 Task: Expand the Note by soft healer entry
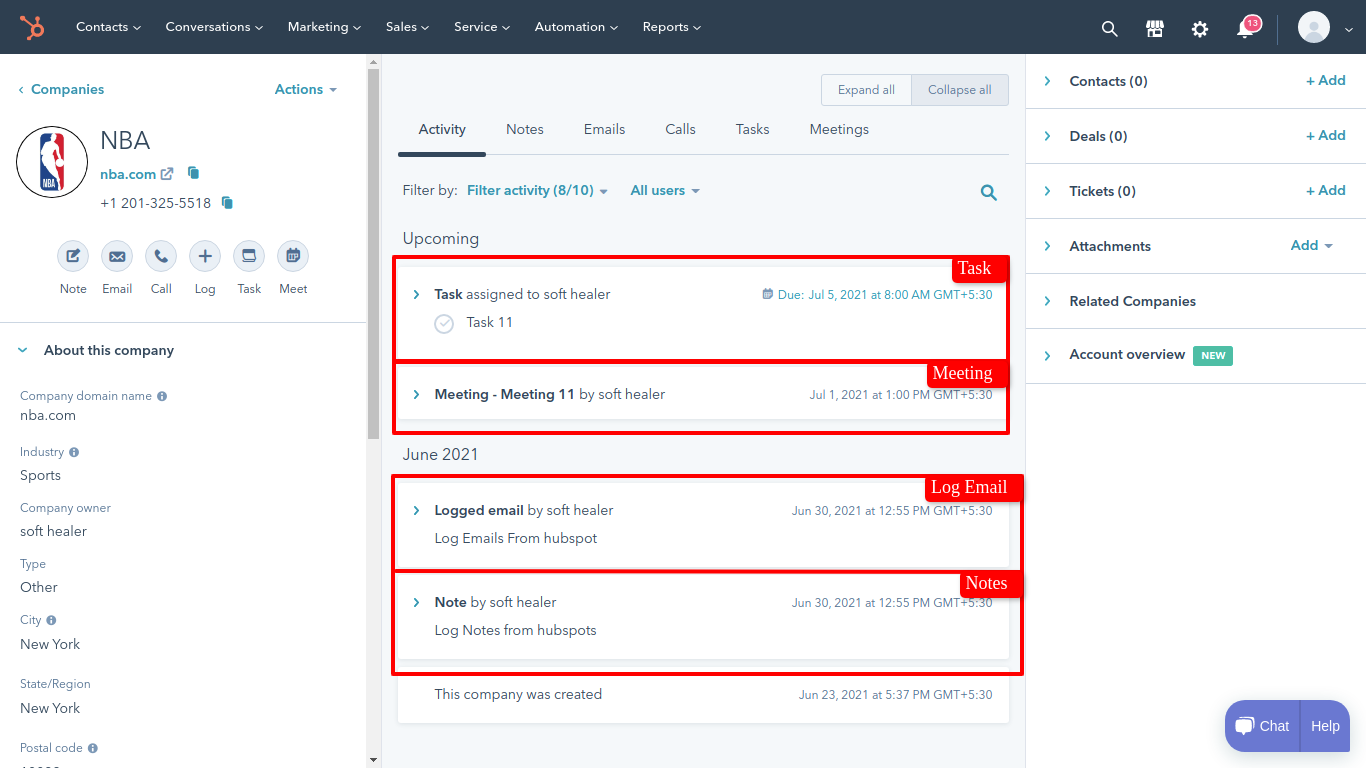tap(416, 602)
